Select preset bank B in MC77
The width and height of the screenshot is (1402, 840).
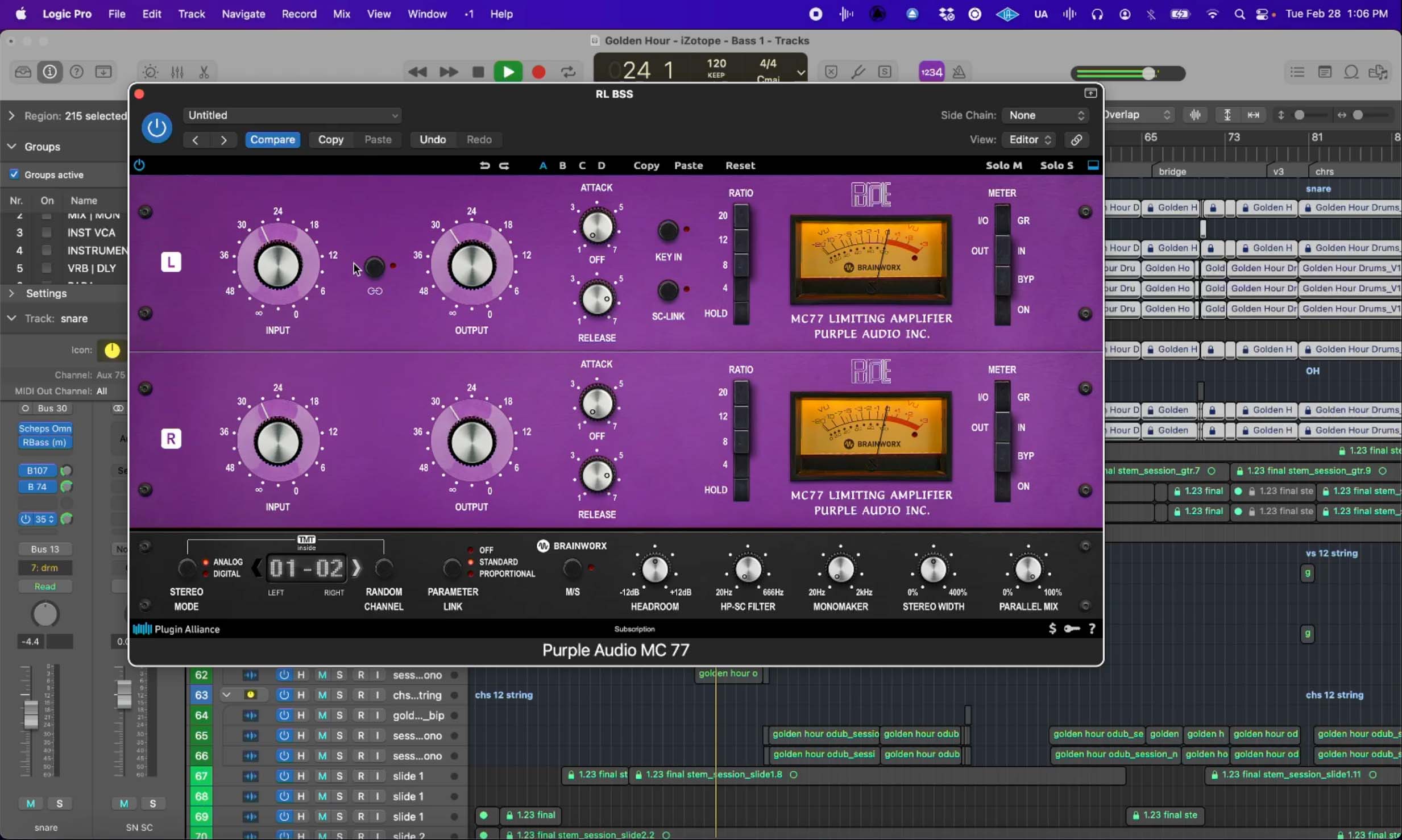(x=562, y=165)
